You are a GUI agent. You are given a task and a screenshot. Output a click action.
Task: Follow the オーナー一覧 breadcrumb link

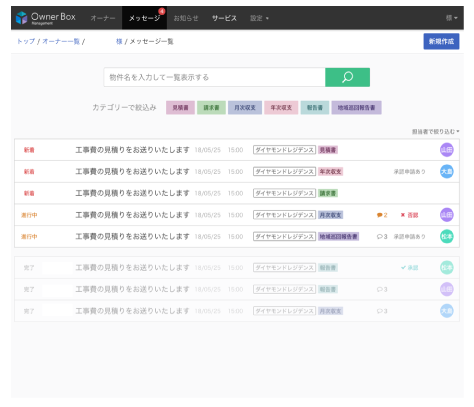(61, 41)
